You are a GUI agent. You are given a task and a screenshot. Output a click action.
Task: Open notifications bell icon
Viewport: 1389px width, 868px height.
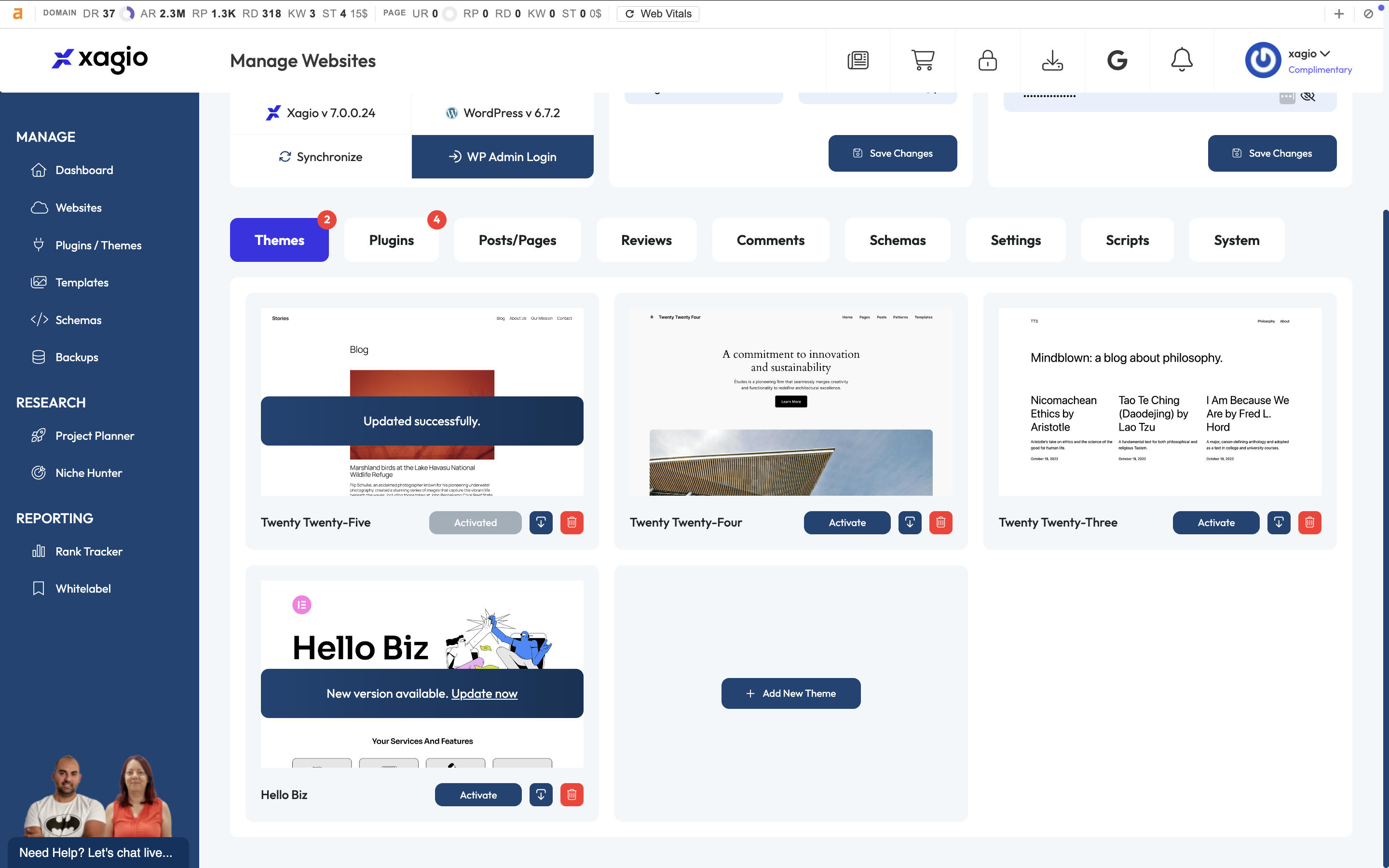coord(1182,60)
